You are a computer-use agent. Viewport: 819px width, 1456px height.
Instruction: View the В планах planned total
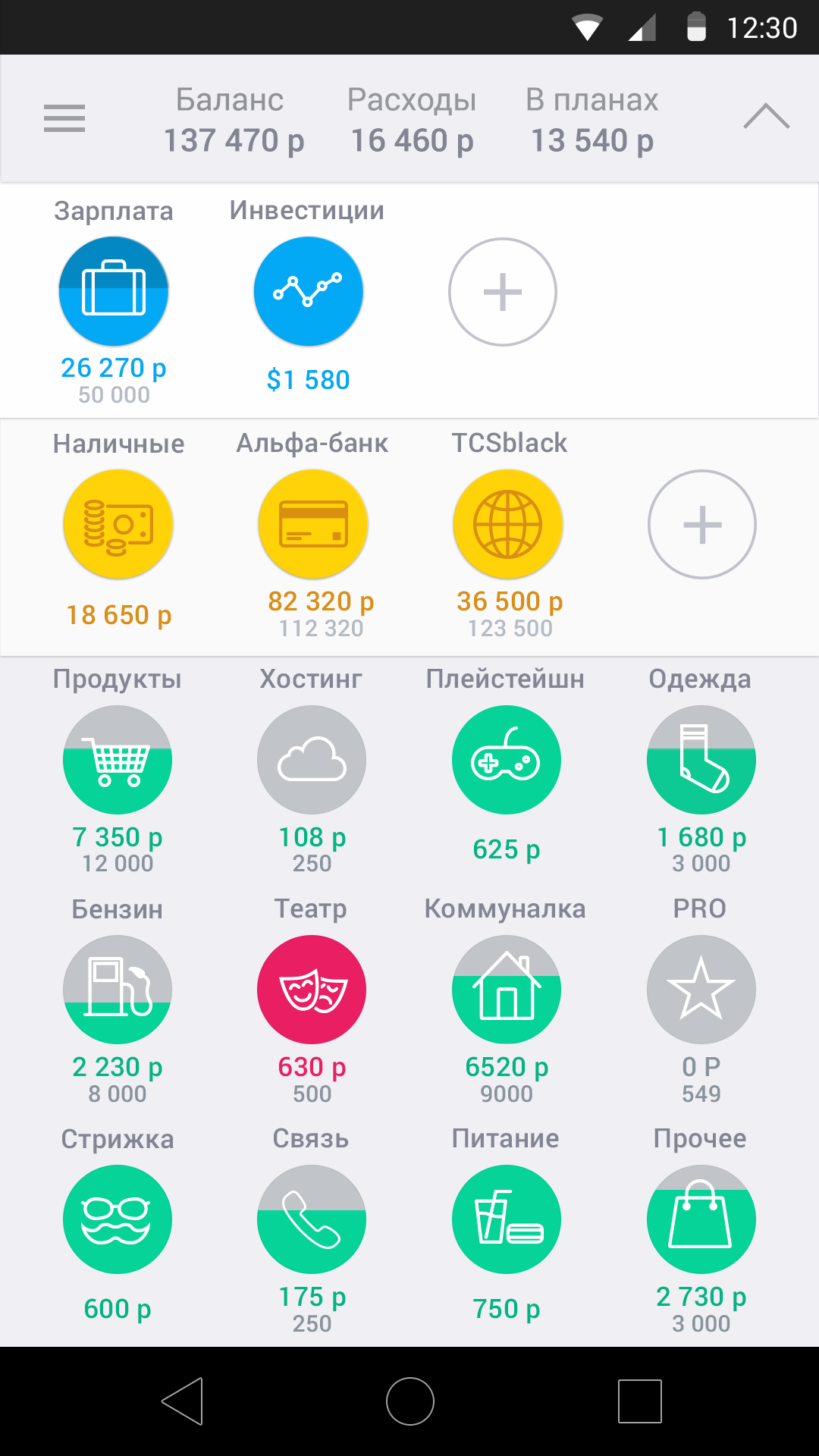(x=592, y=121)
